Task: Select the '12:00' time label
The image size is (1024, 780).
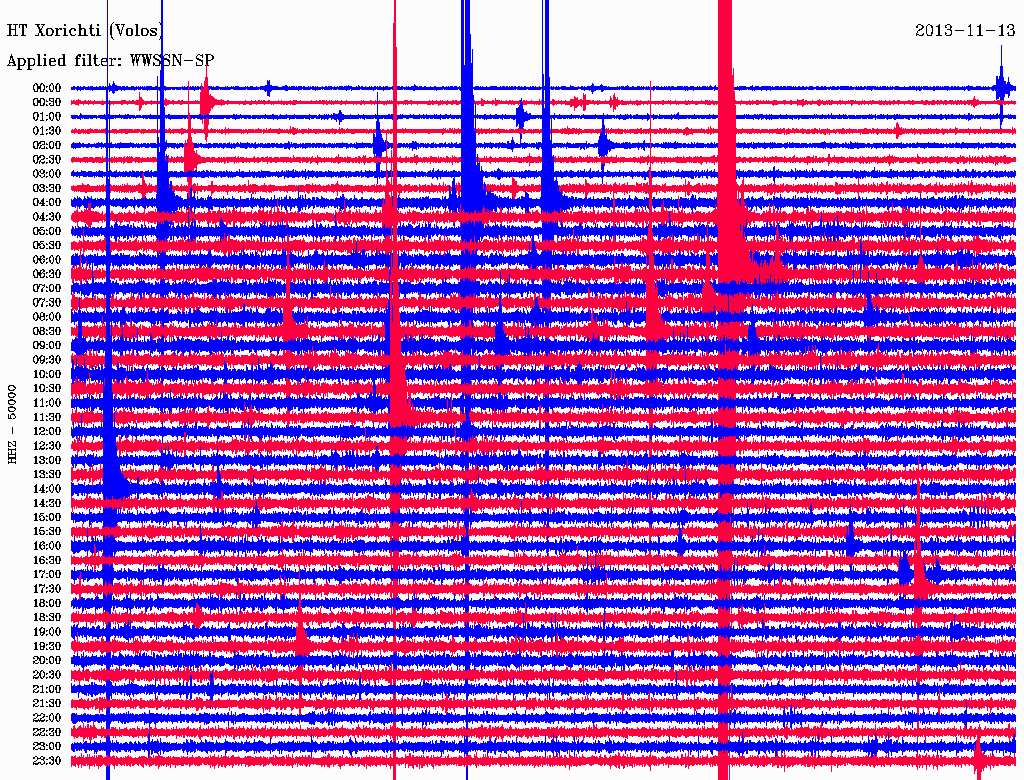Action: [x=47, y=431]
